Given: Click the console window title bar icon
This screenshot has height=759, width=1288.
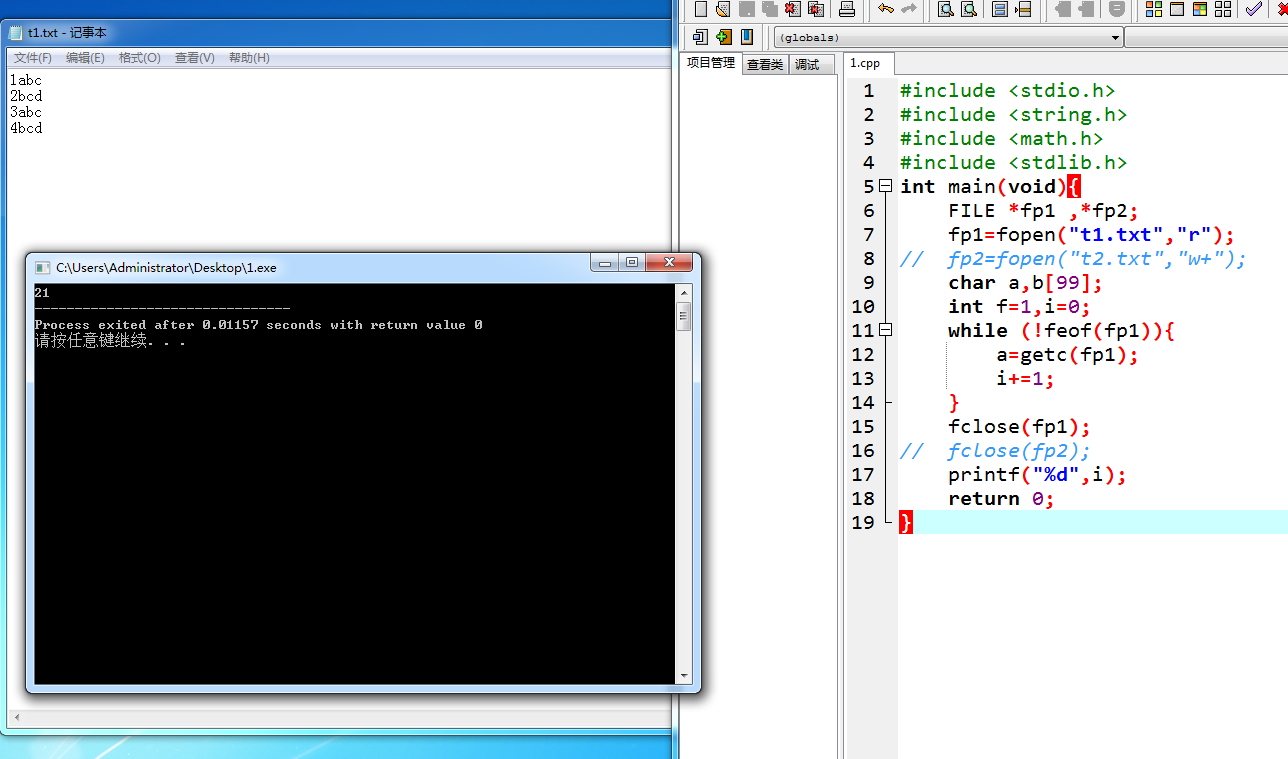Looking at the screenshot, I should pos(42,267).
